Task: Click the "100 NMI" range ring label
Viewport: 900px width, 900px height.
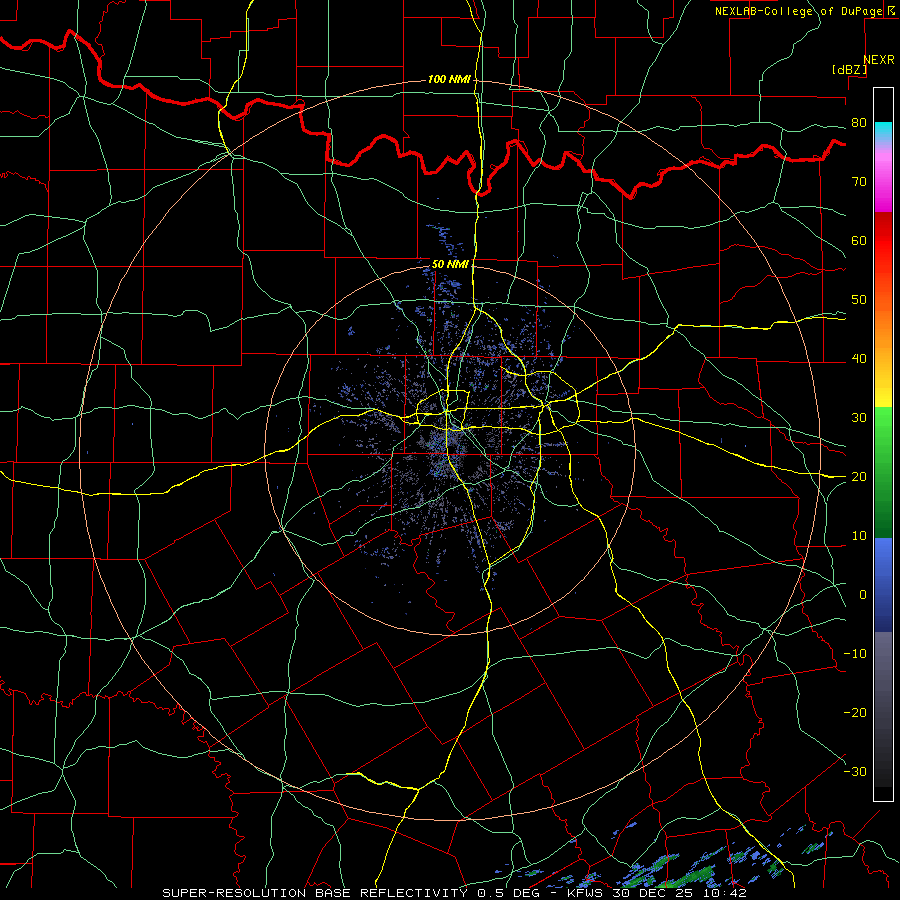Action: click(x=449, y=79)
